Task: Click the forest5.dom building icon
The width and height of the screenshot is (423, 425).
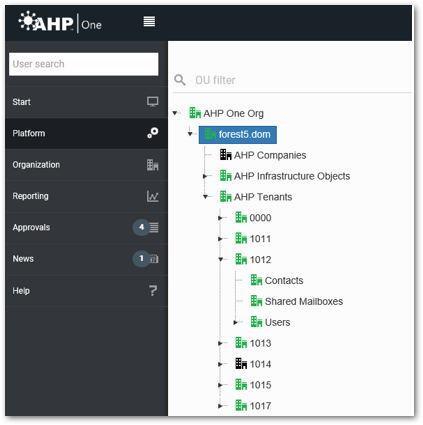Action: click(210, 134)
